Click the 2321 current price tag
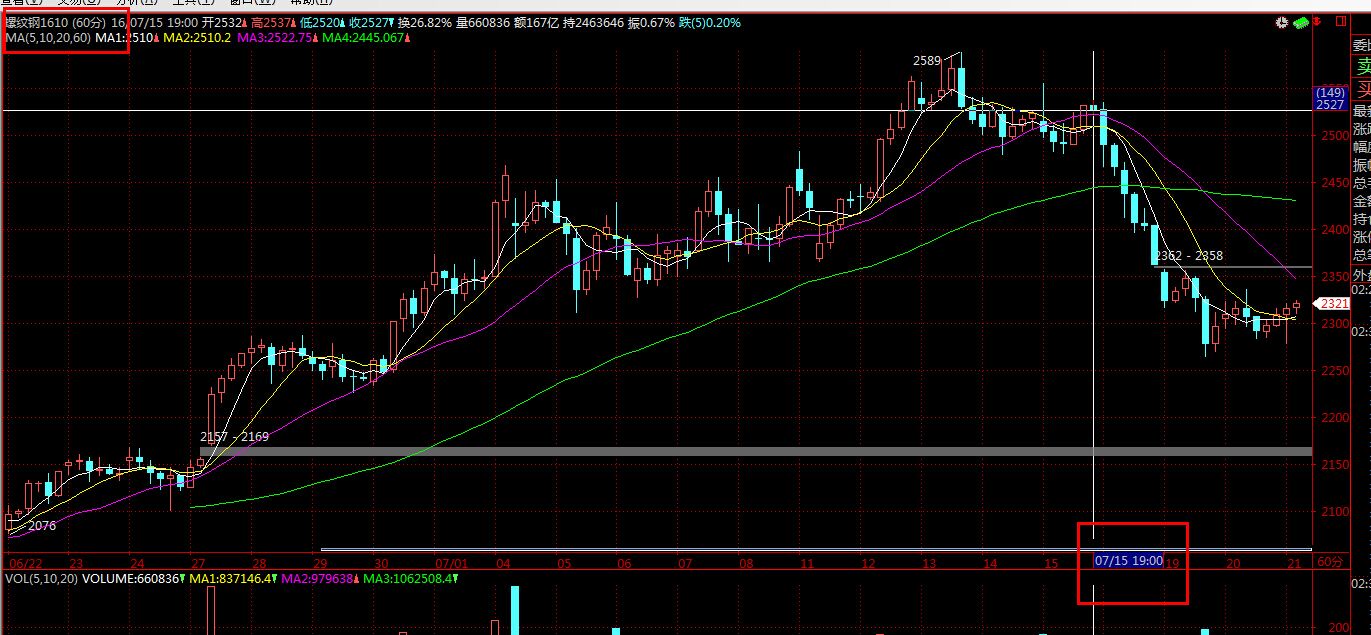 [x=1332, y=303]
